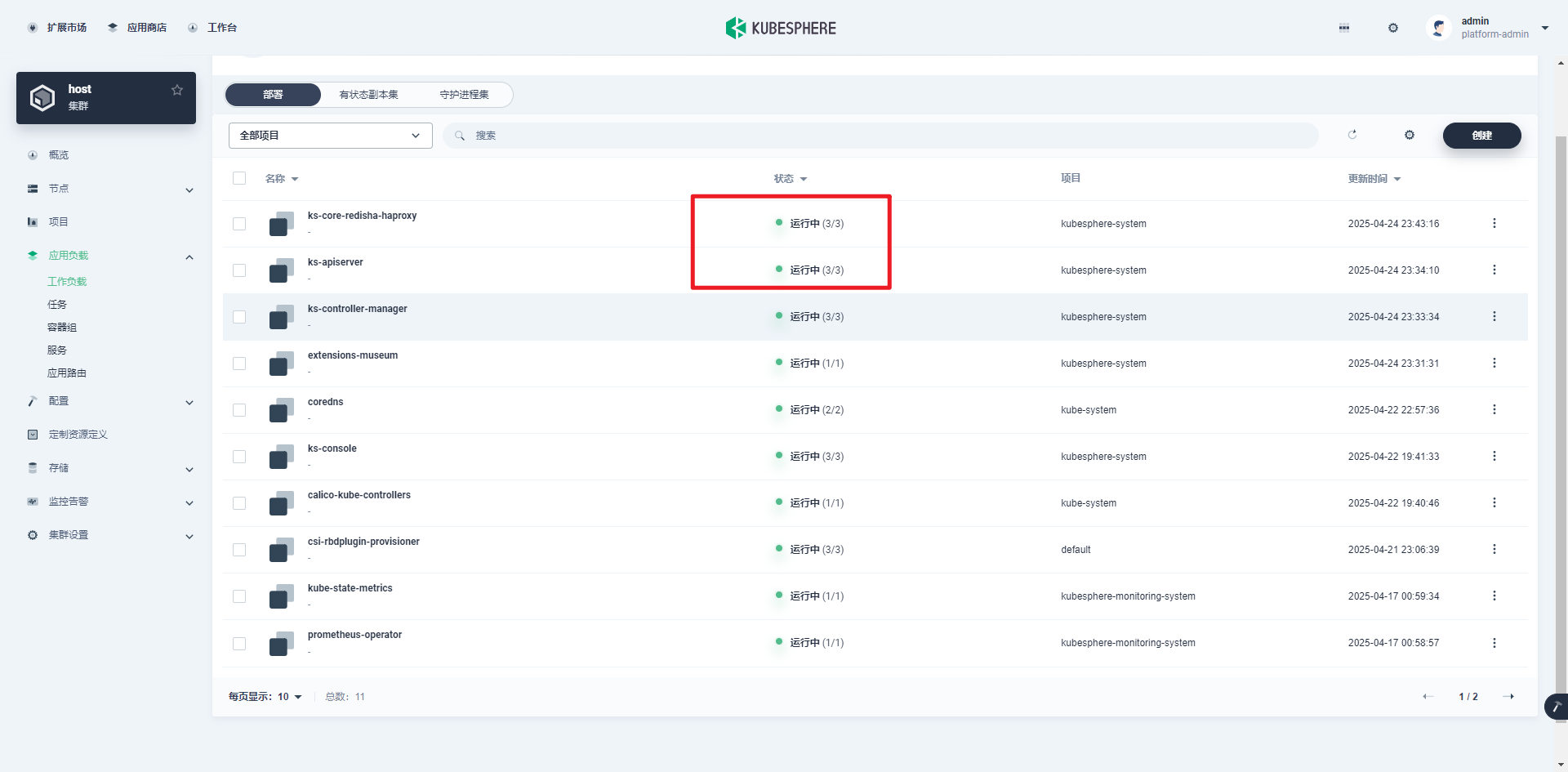This screenshot has height=772, width=1568.
Task: Expand the 存储 sidebar menu
Action: click(x=189, y=470)
